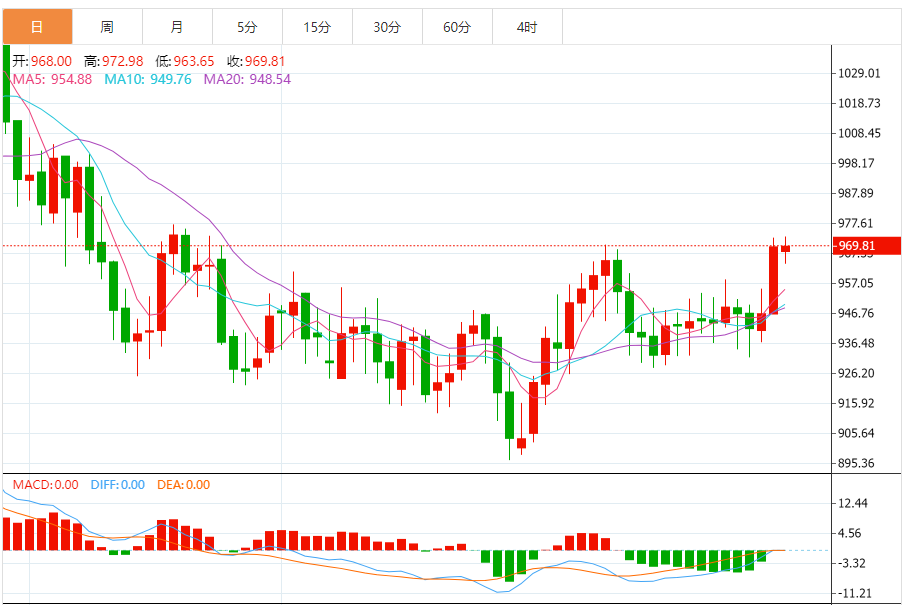
Task: Open the 15分 chart tab
Action: 317,27
